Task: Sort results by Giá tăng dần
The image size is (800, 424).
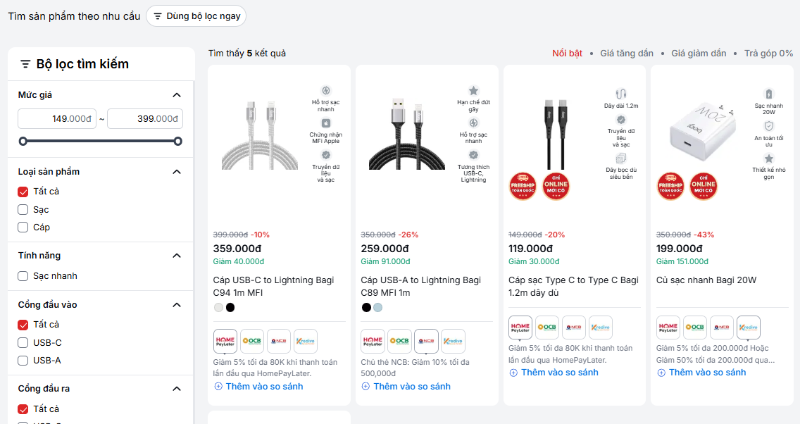Action: pos(630,53)
